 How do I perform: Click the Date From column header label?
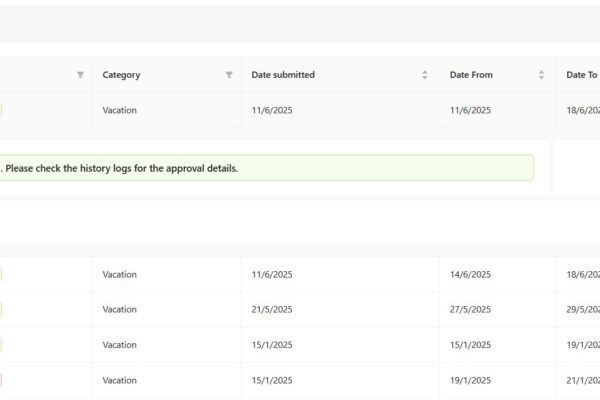(471, 75)
